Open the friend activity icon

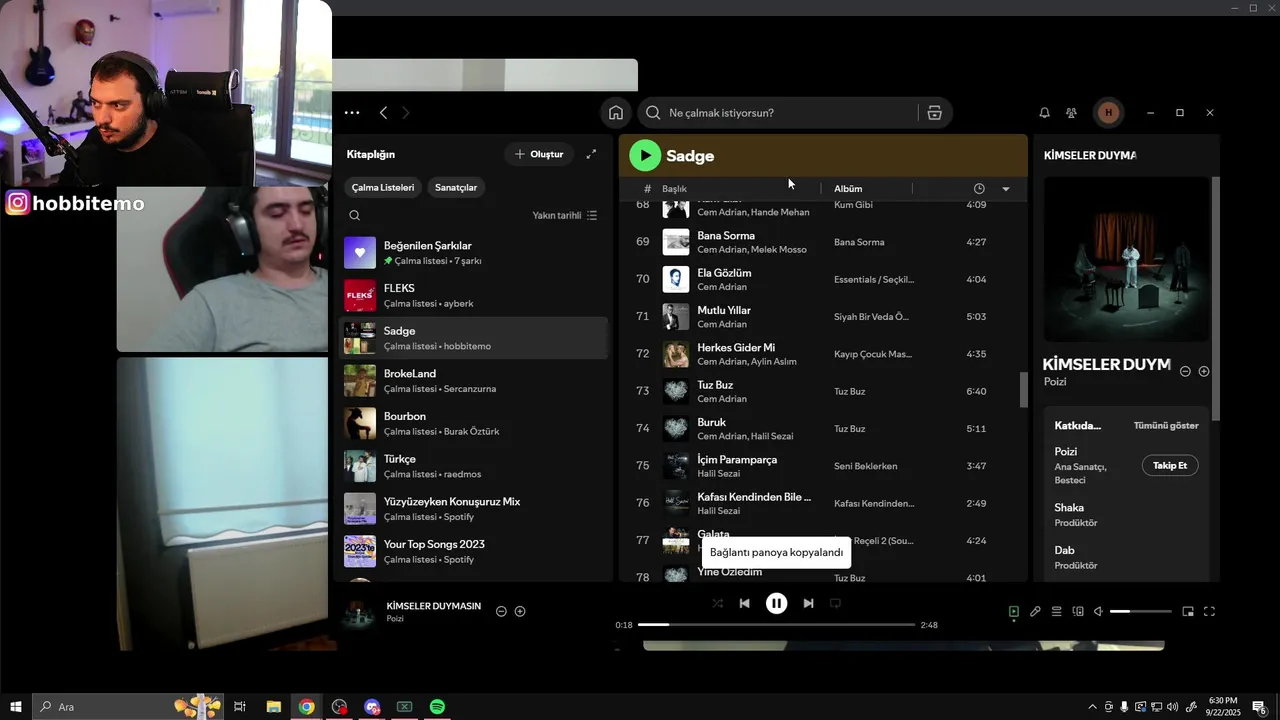click(x=1071, y=113)
